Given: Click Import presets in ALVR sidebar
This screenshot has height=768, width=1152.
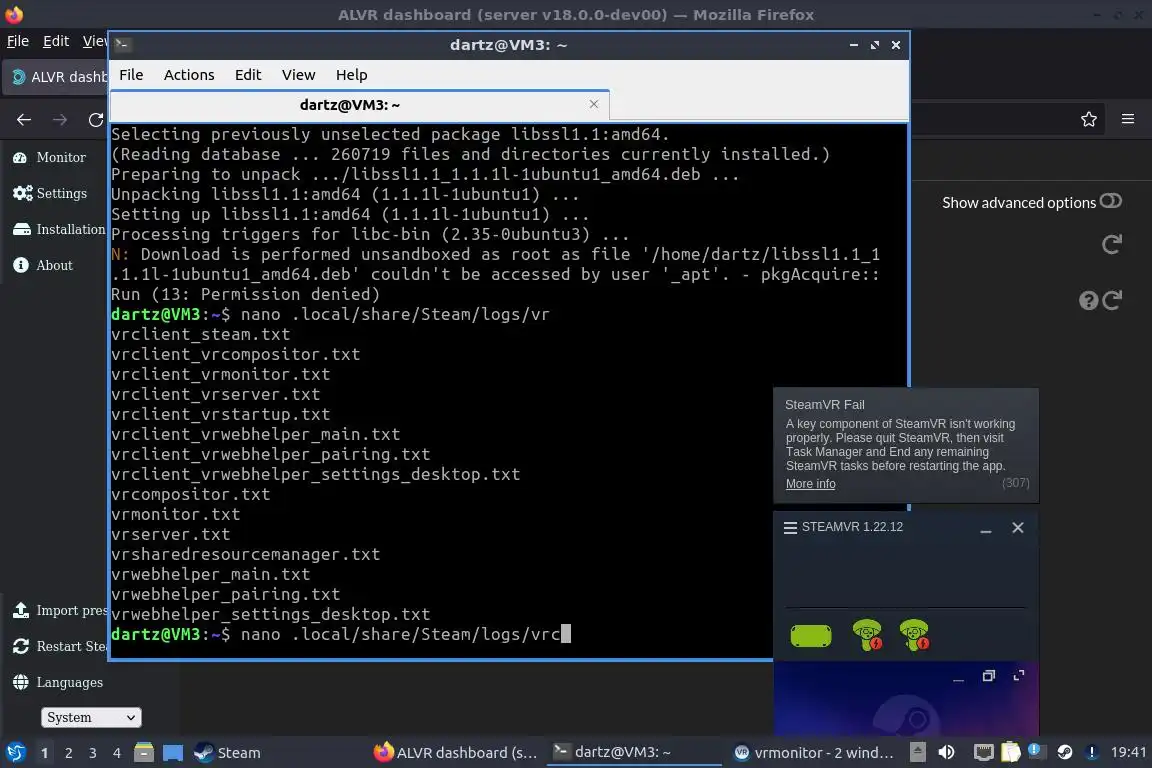Looking at the screenshot, I should [60, 611].
